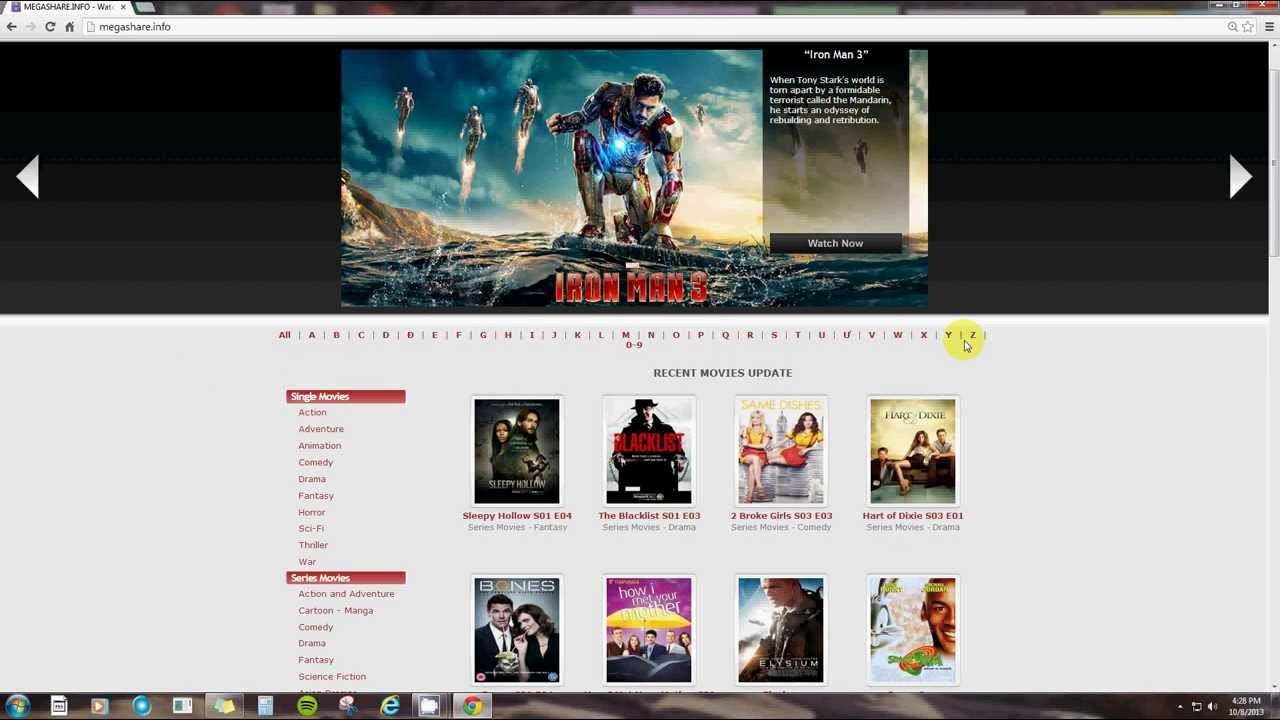
Task: Open Fantasy under Single Movies
Action: (316, 496)
